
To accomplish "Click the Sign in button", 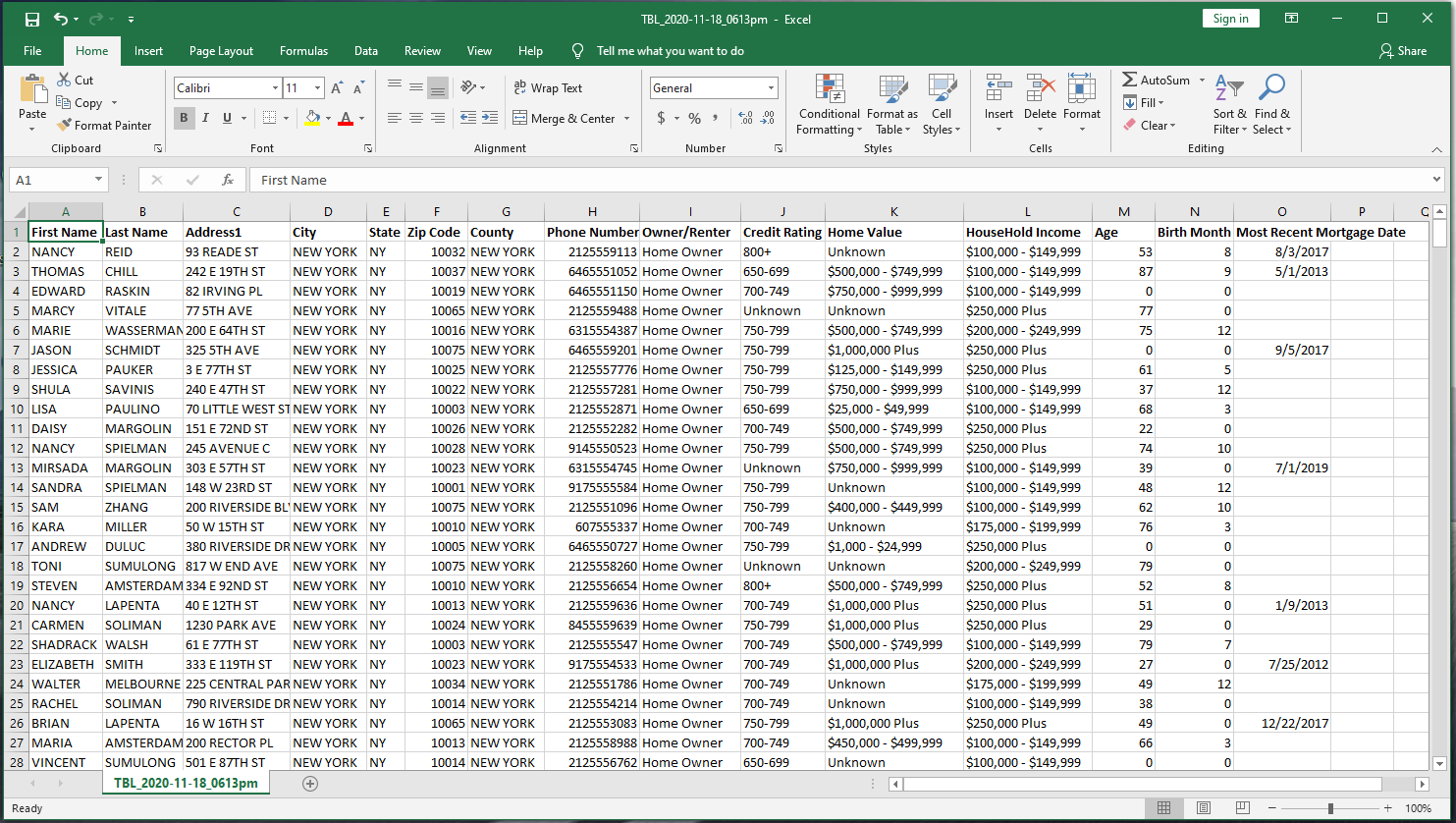I will click(x=1230, y=19).
